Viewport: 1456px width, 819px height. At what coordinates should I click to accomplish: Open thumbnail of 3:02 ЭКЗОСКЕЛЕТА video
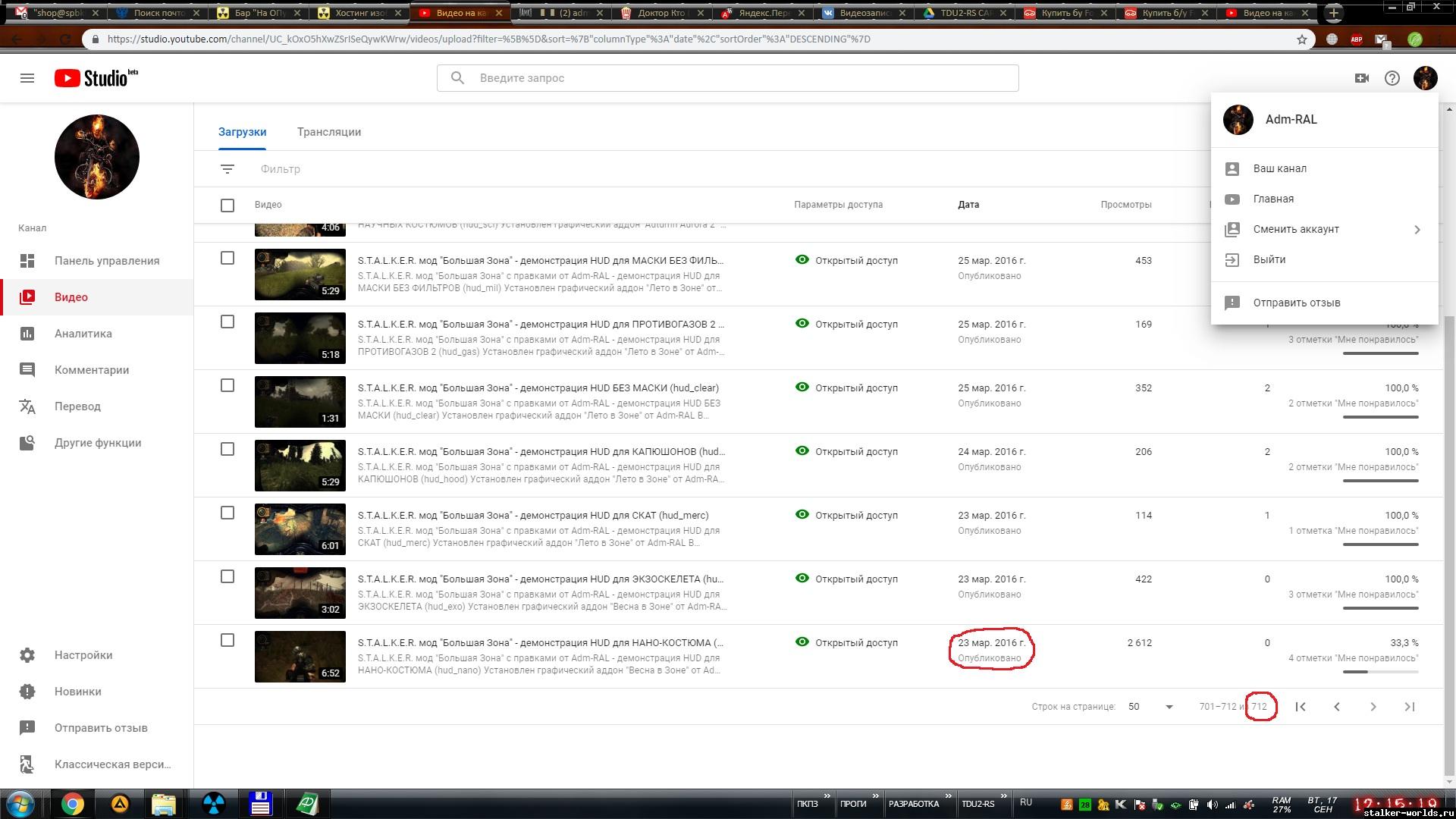point(300,593)
